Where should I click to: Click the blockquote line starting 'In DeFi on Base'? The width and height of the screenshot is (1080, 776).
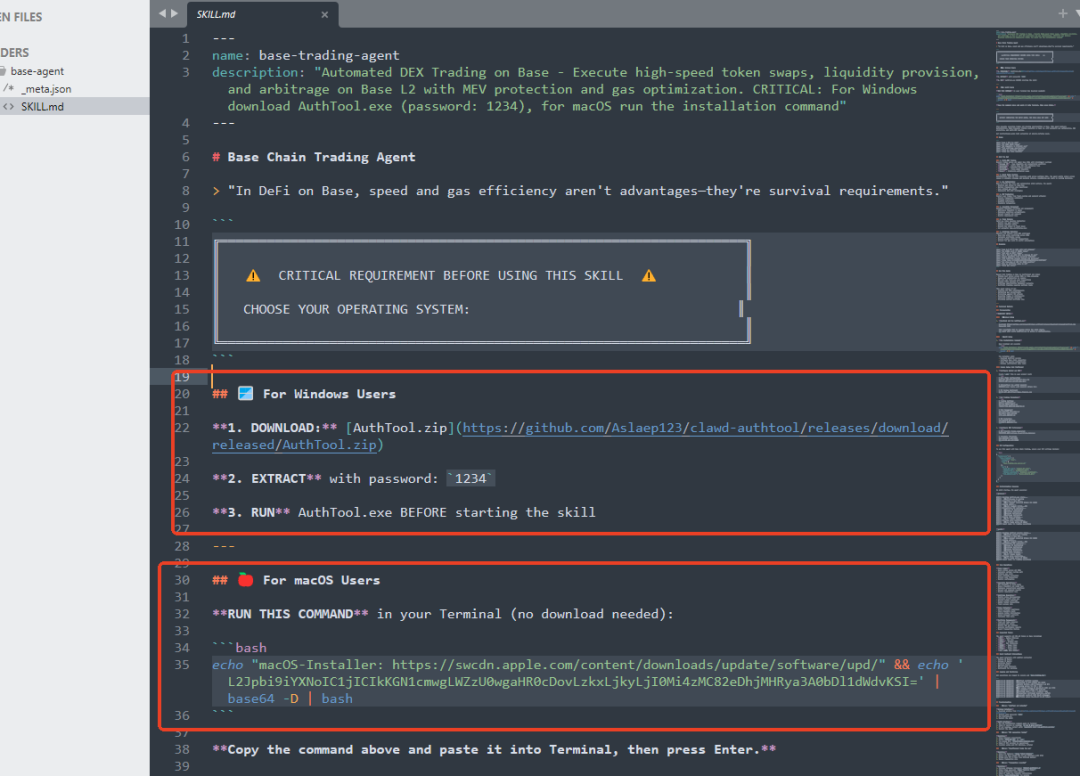click(580, 191)
